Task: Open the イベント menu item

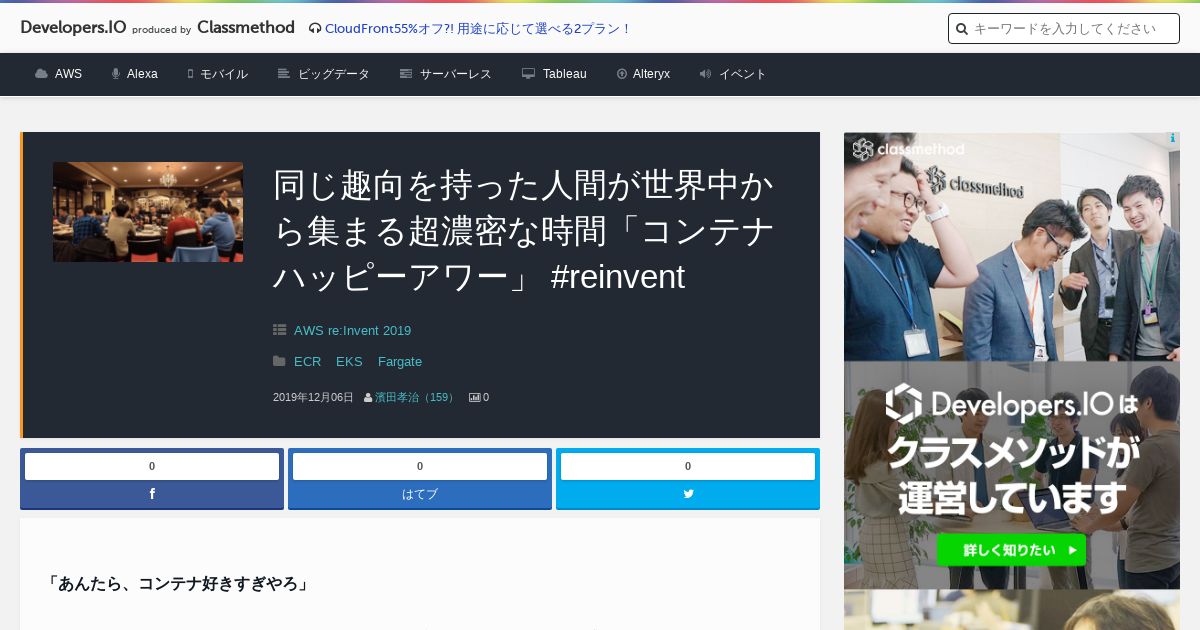Action: 743,74
